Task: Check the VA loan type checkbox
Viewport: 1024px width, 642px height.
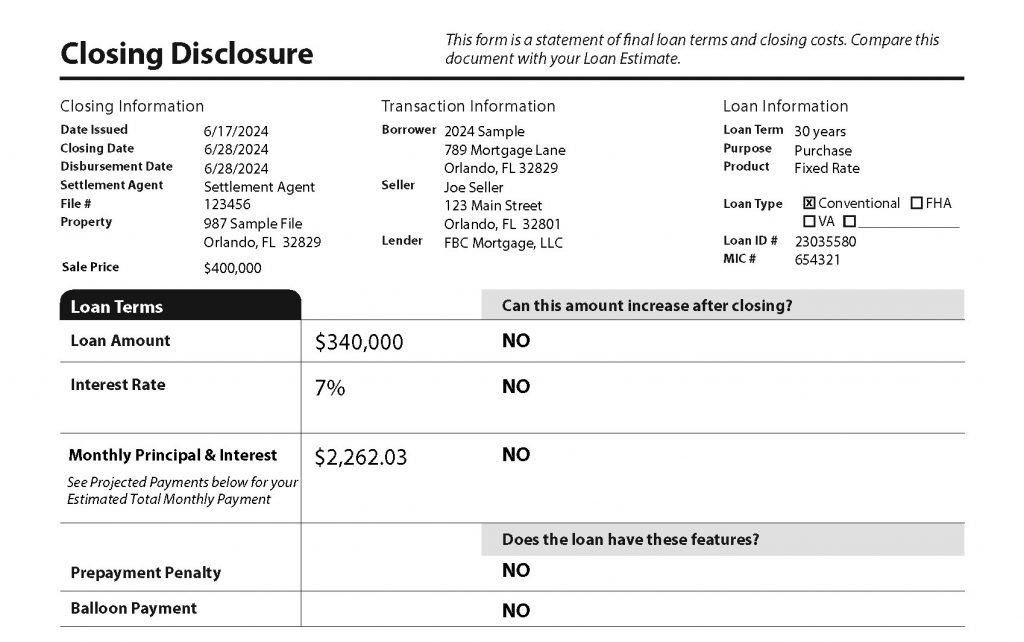Action: pos(810,221)
